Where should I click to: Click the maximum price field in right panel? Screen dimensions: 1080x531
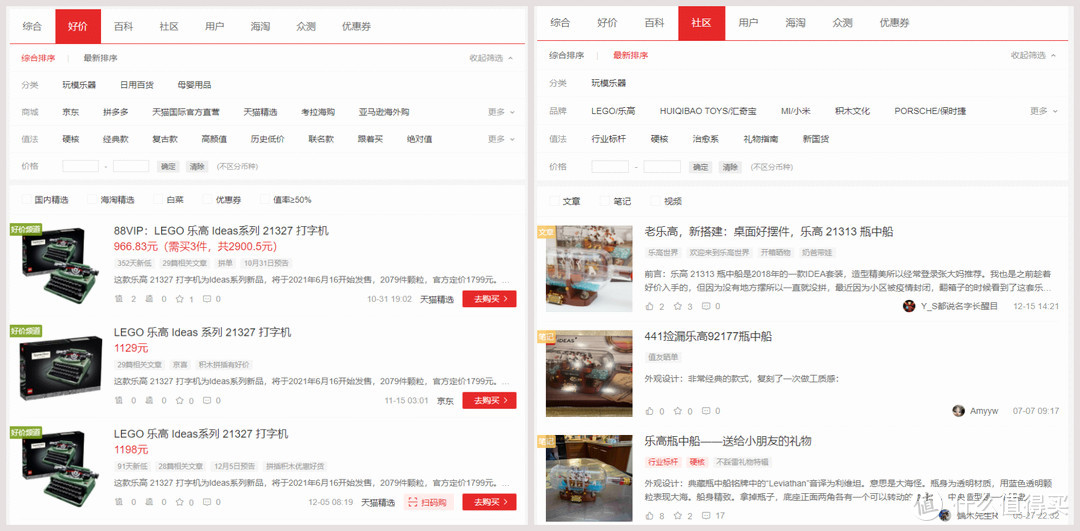click(x=662, y=167)
